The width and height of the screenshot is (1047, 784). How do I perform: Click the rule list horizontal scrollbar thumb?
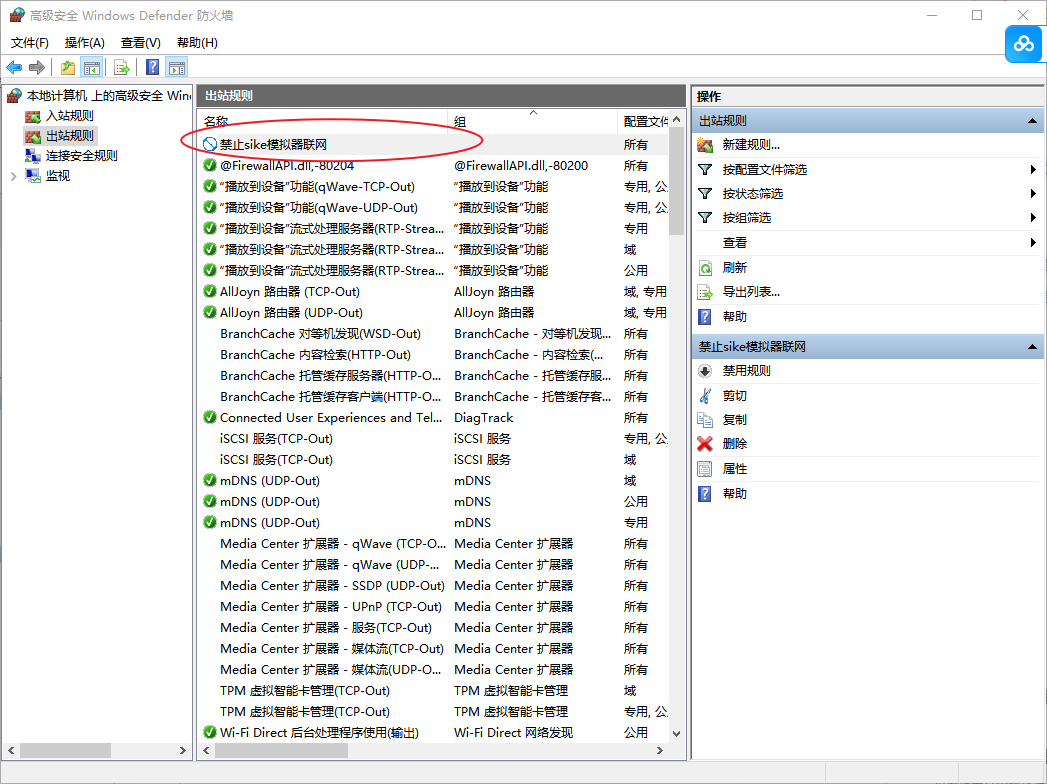[x=281, y=751]
